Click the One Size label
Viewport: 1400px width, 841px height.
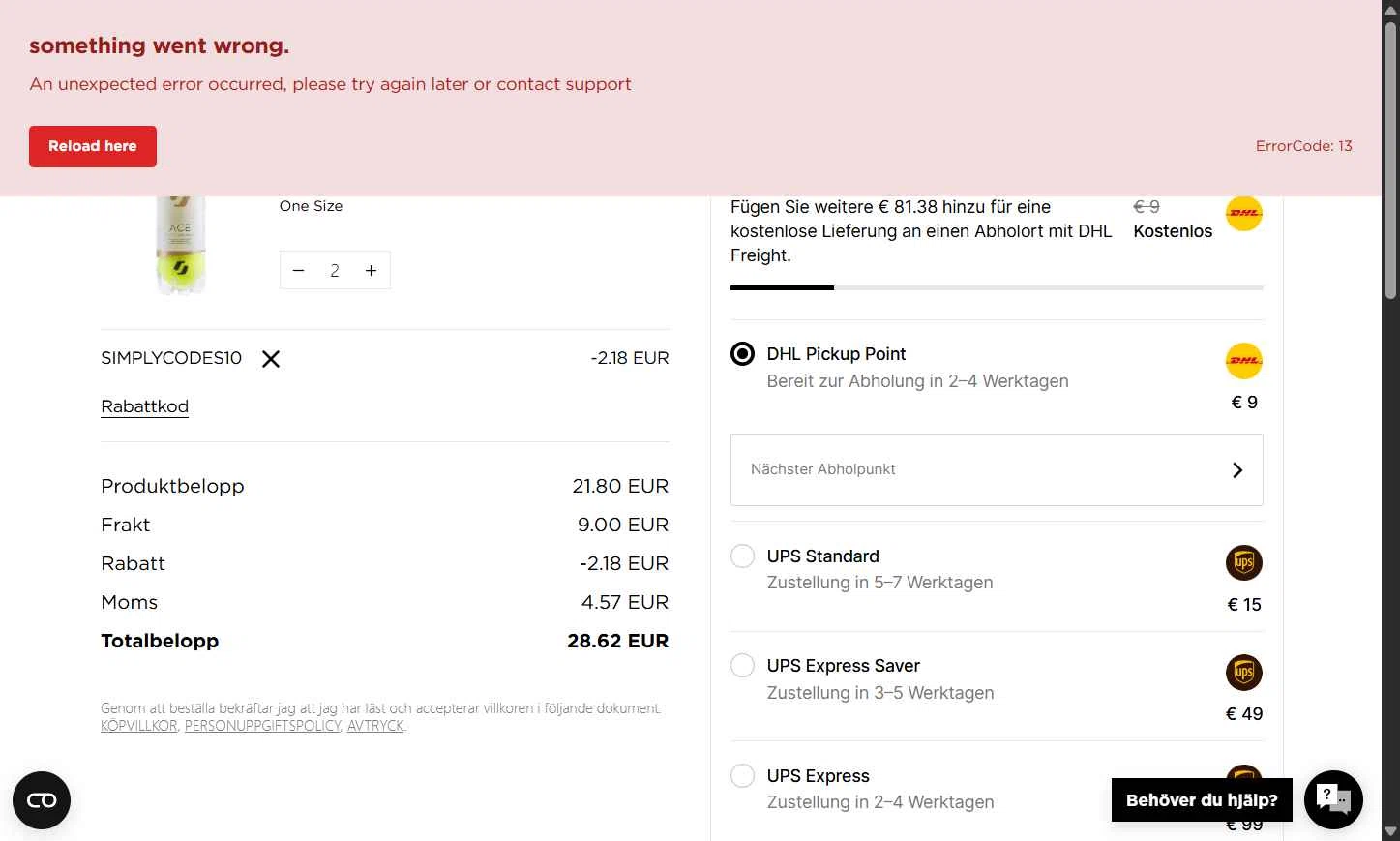click(311, 206)
